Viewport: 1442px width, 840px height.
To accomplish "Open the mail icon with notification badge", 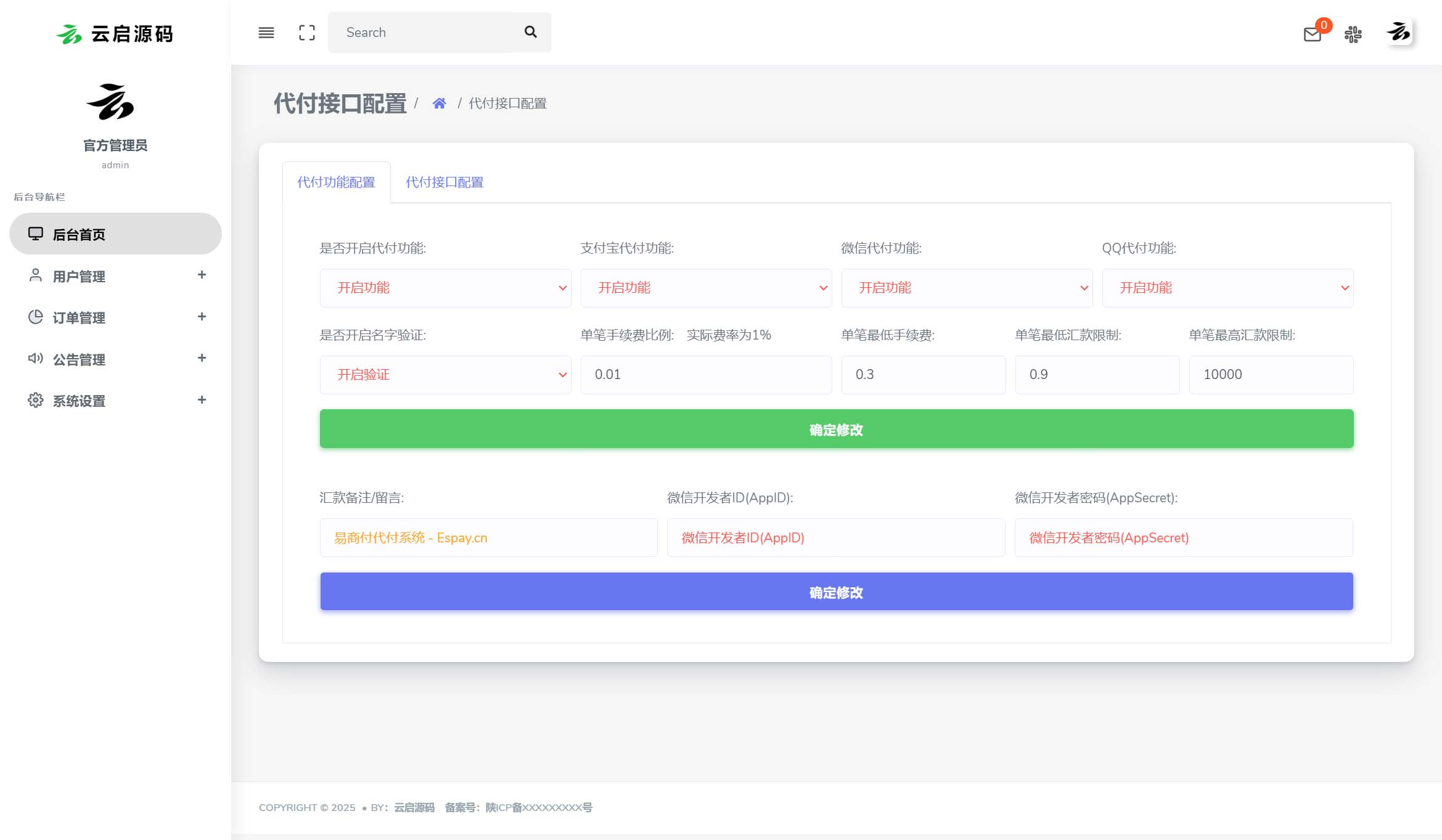I will tap(1311, 35).
